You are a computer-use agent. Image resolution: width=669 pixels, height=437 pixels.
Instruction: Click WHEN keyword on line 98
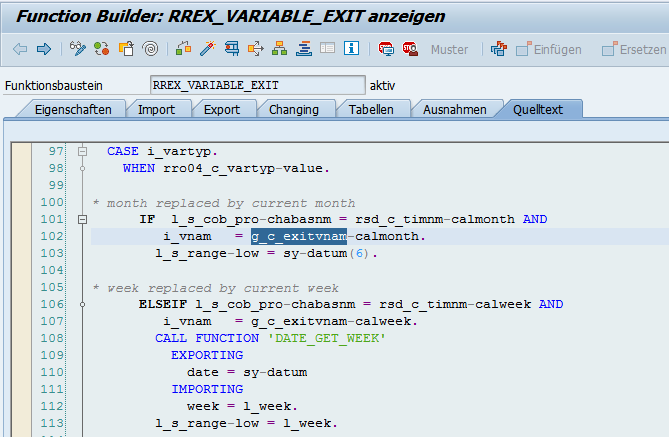(x=139, y=168)
